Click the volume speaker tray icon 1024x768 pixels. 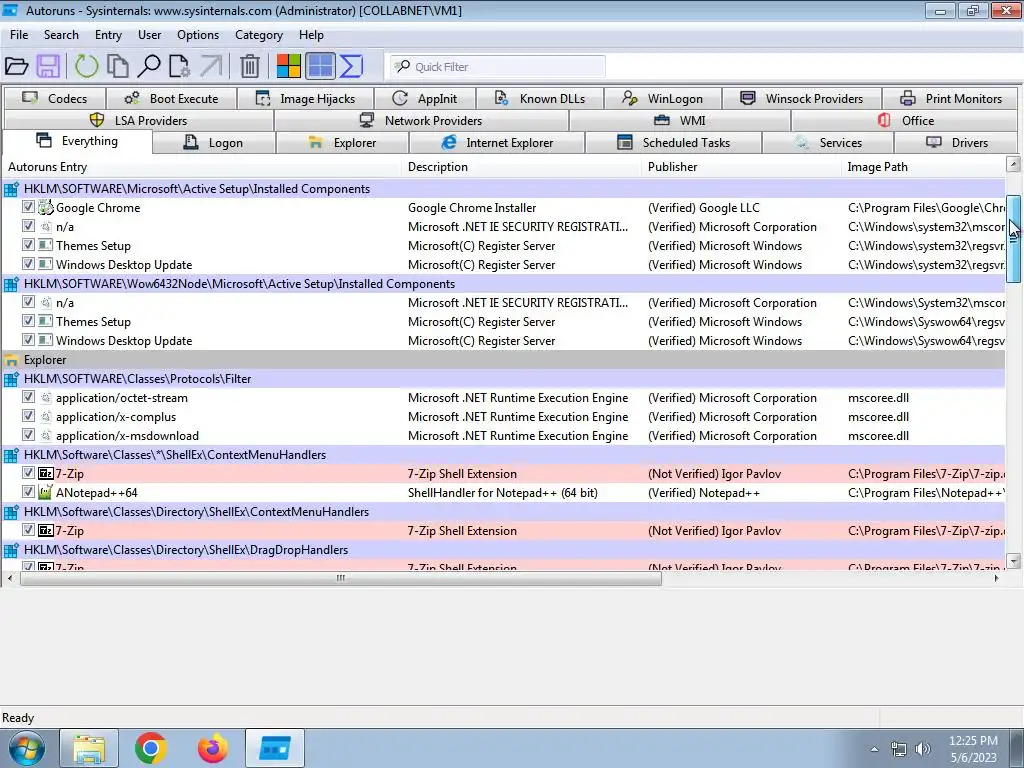pos(923,749)
